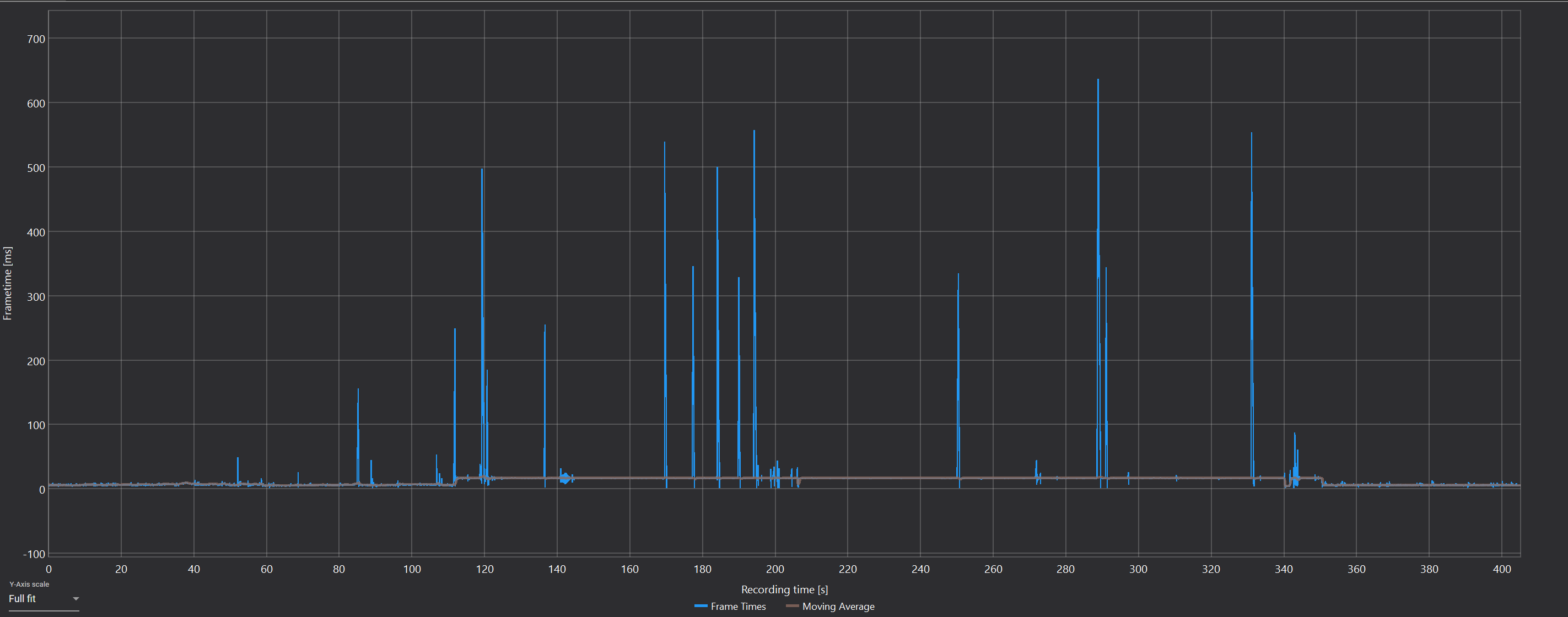Click the 500 y-axis tick label
This screenshot has width=1568, height=617.
click(x=36, y=168)
